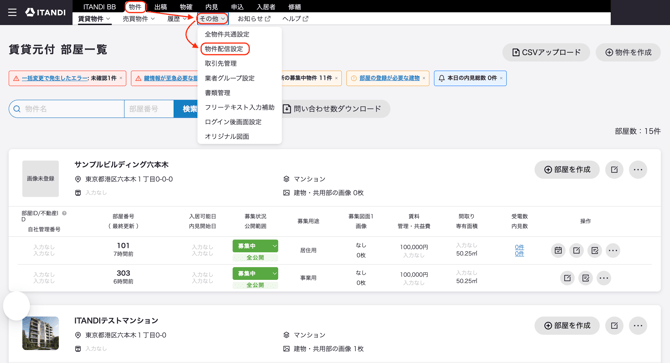
Task: Focus the 部屋番号 input field
Action: click(x=149, y=109)
